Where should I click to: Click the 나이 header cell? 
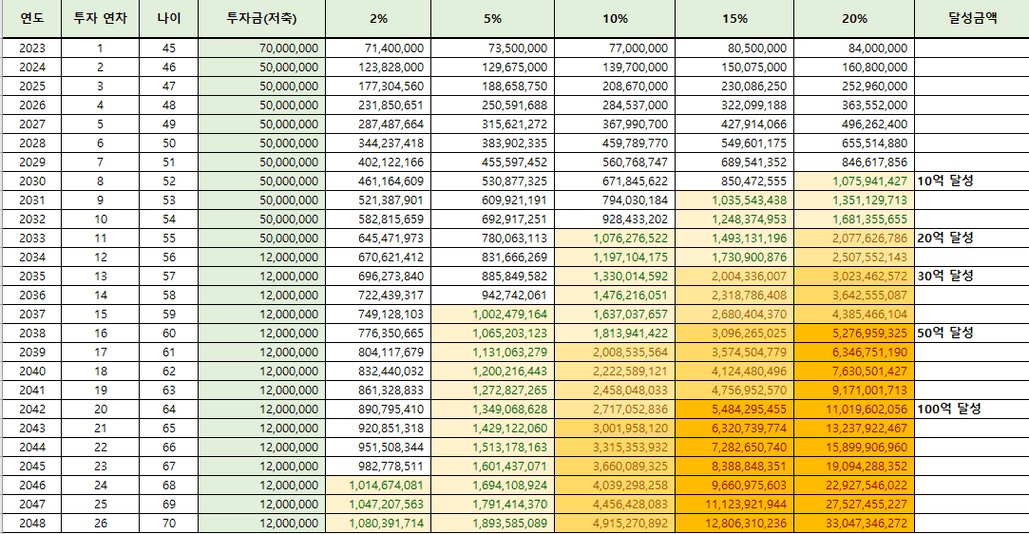(169, 18)
